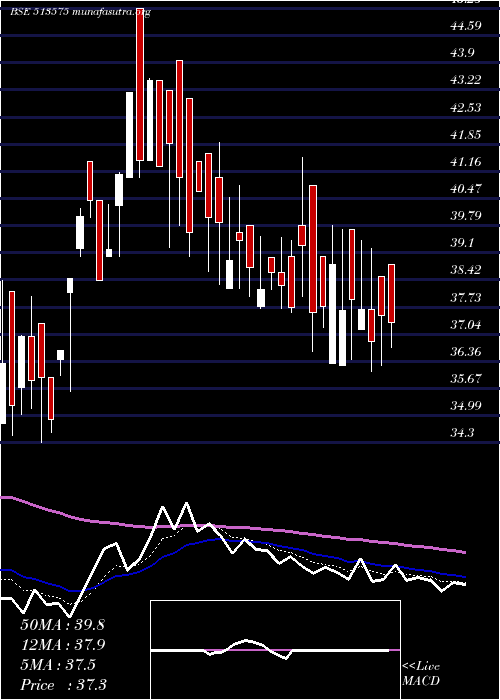Screen dimensions: 500x700
Task: Click the 50MA : 39.8 readout
Action: [x=62, y=625]
